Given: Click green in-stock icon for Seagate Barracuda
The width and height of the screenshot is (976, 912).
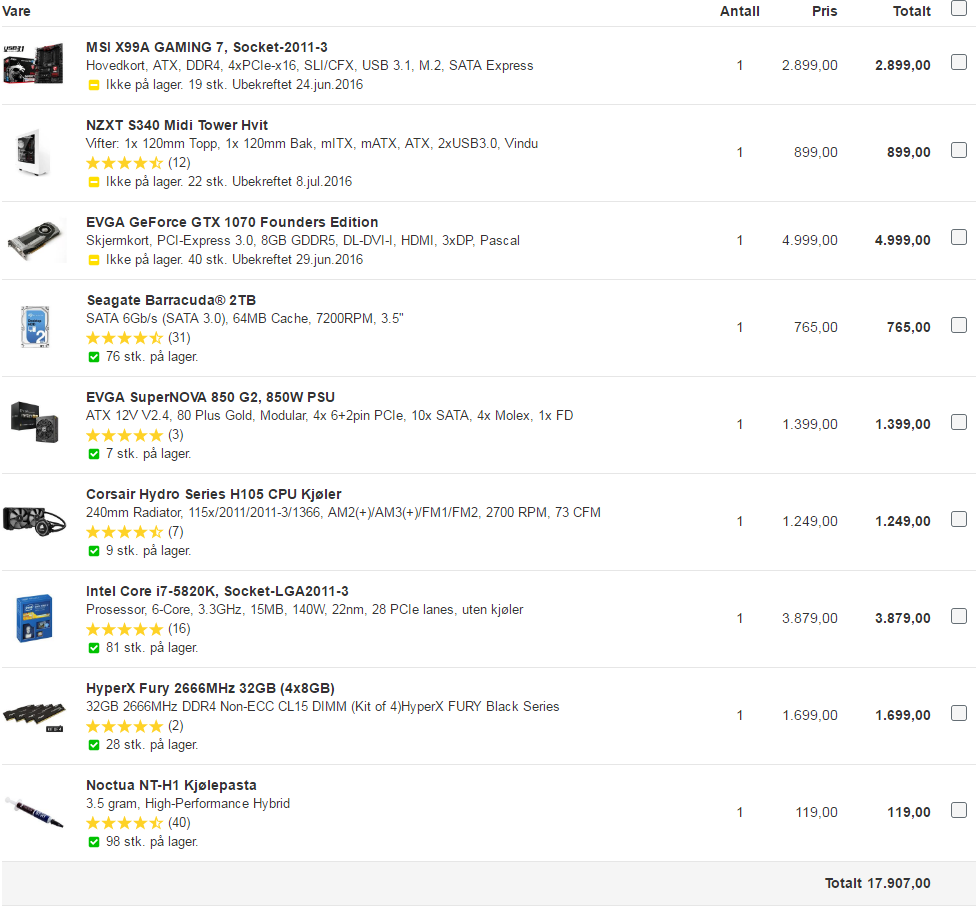Looking at the screenshot, I should click(x=94, y=357).
